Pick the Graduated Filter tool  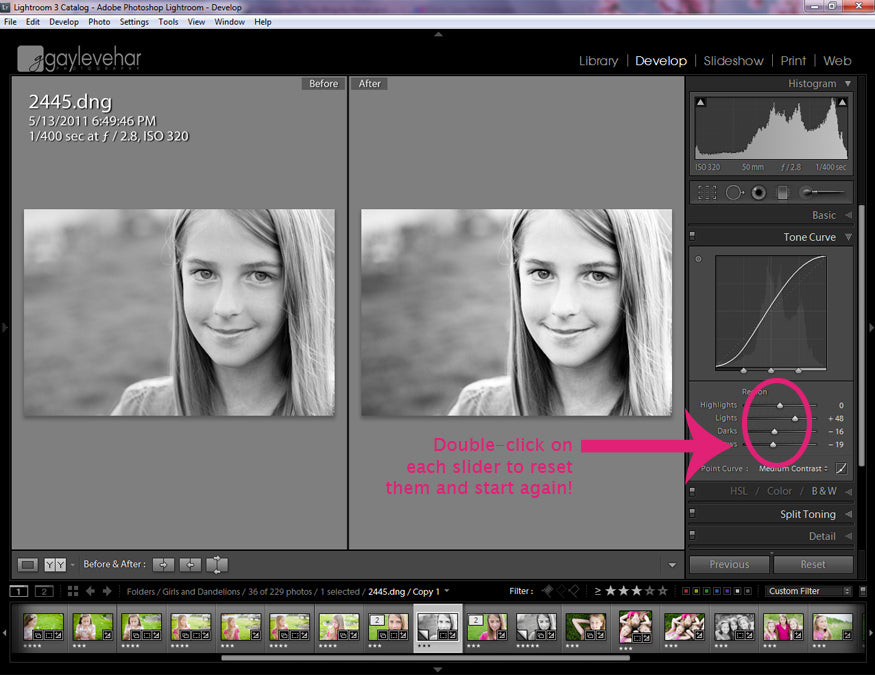783,192
